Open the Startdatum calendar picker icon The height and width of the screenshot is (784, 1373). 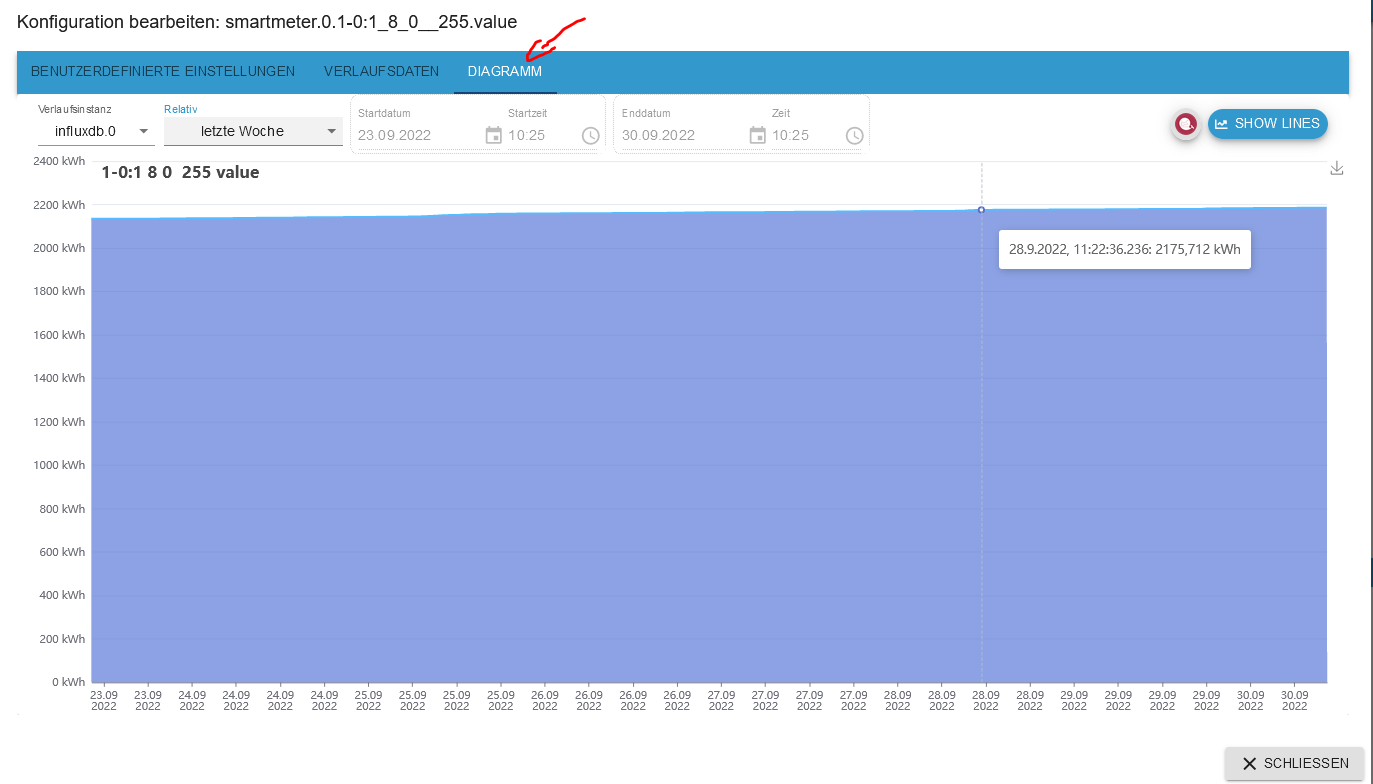(x=493, y=135)
